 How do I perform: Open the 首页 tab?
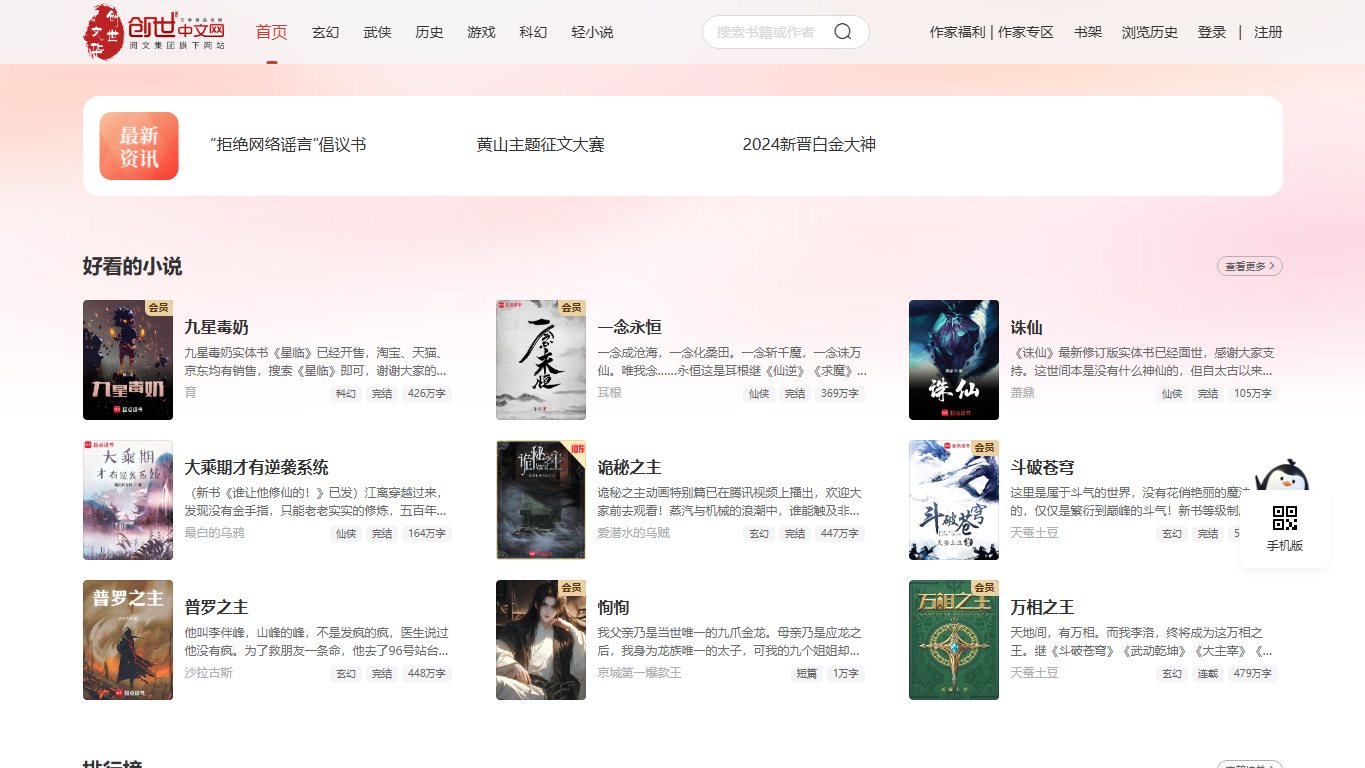[271, 32]
